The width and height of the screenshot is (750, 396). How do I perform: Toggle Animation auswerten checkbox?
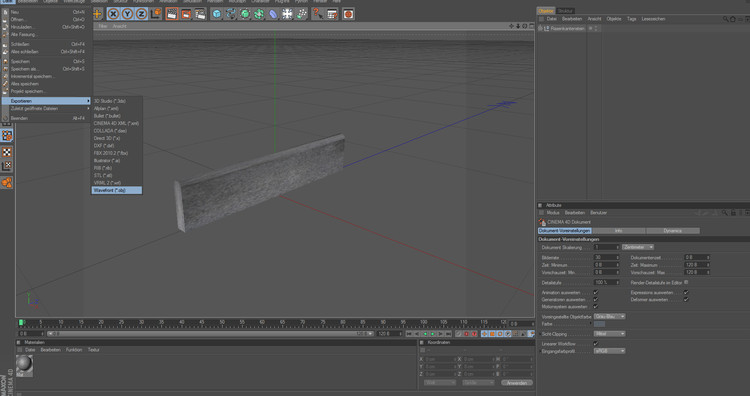596,292
